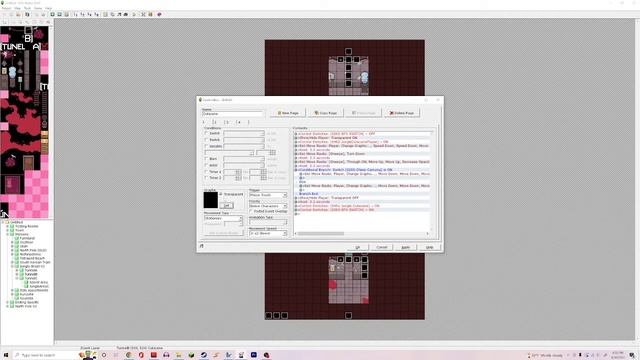Click the Apply button
640x360 pixels.
(405, 247)
